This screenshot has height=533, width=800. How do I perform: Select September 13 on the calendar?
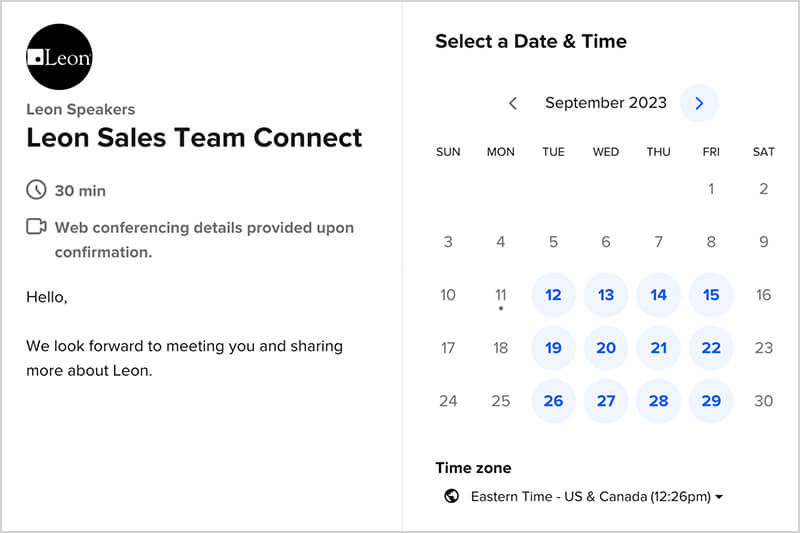606,295
